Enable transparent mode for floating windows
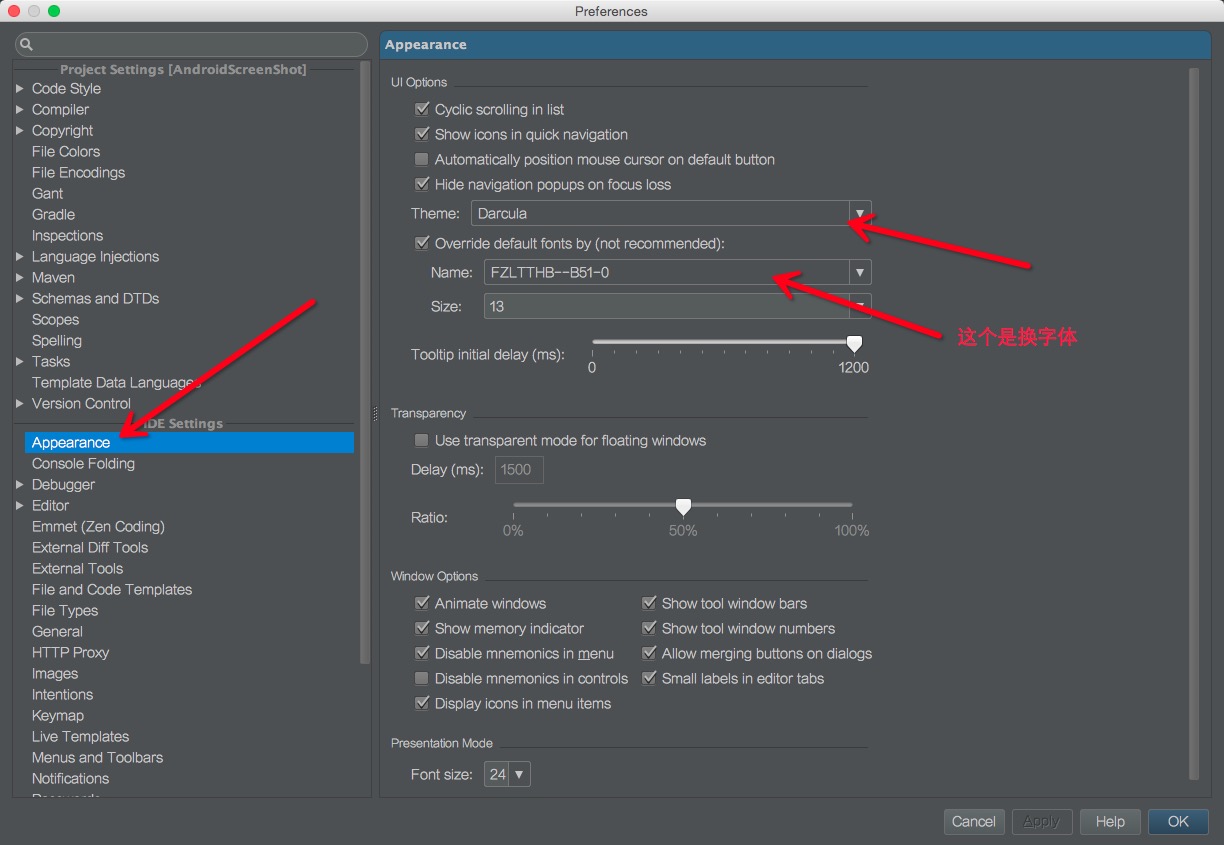 422,441
